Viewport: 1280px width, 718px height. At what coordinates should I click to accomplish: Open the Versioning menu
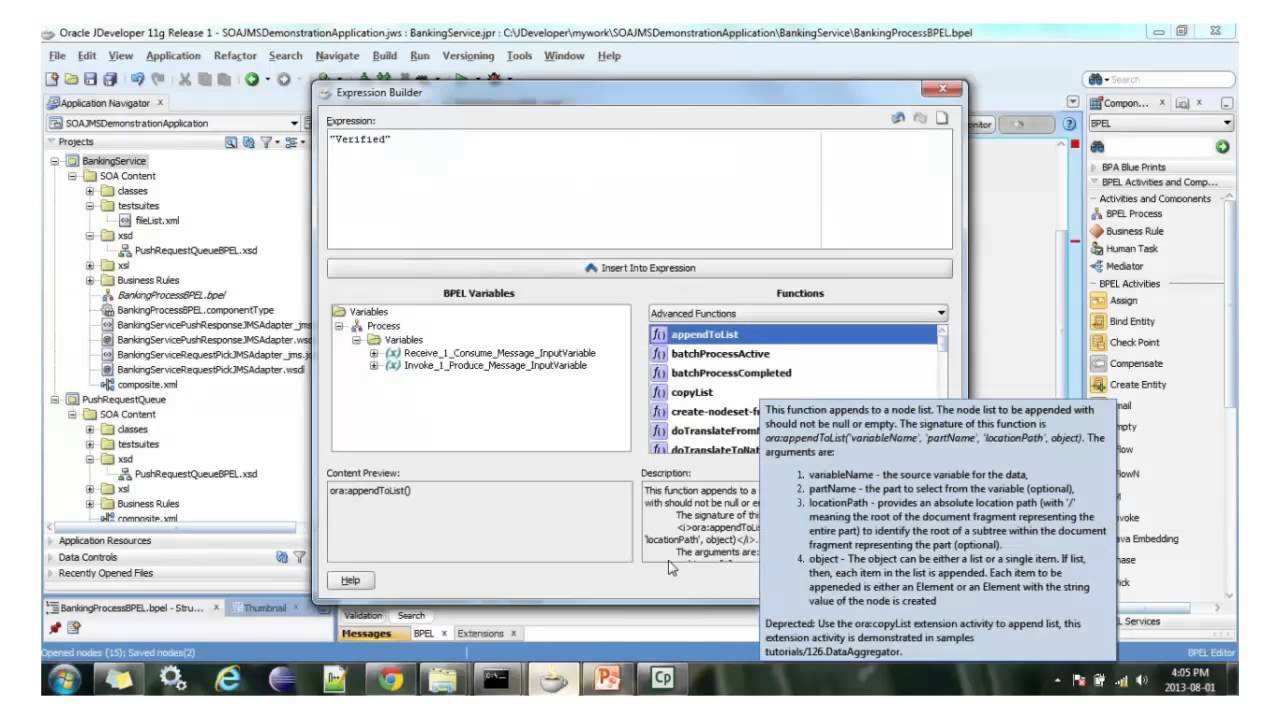pos(468,56)
